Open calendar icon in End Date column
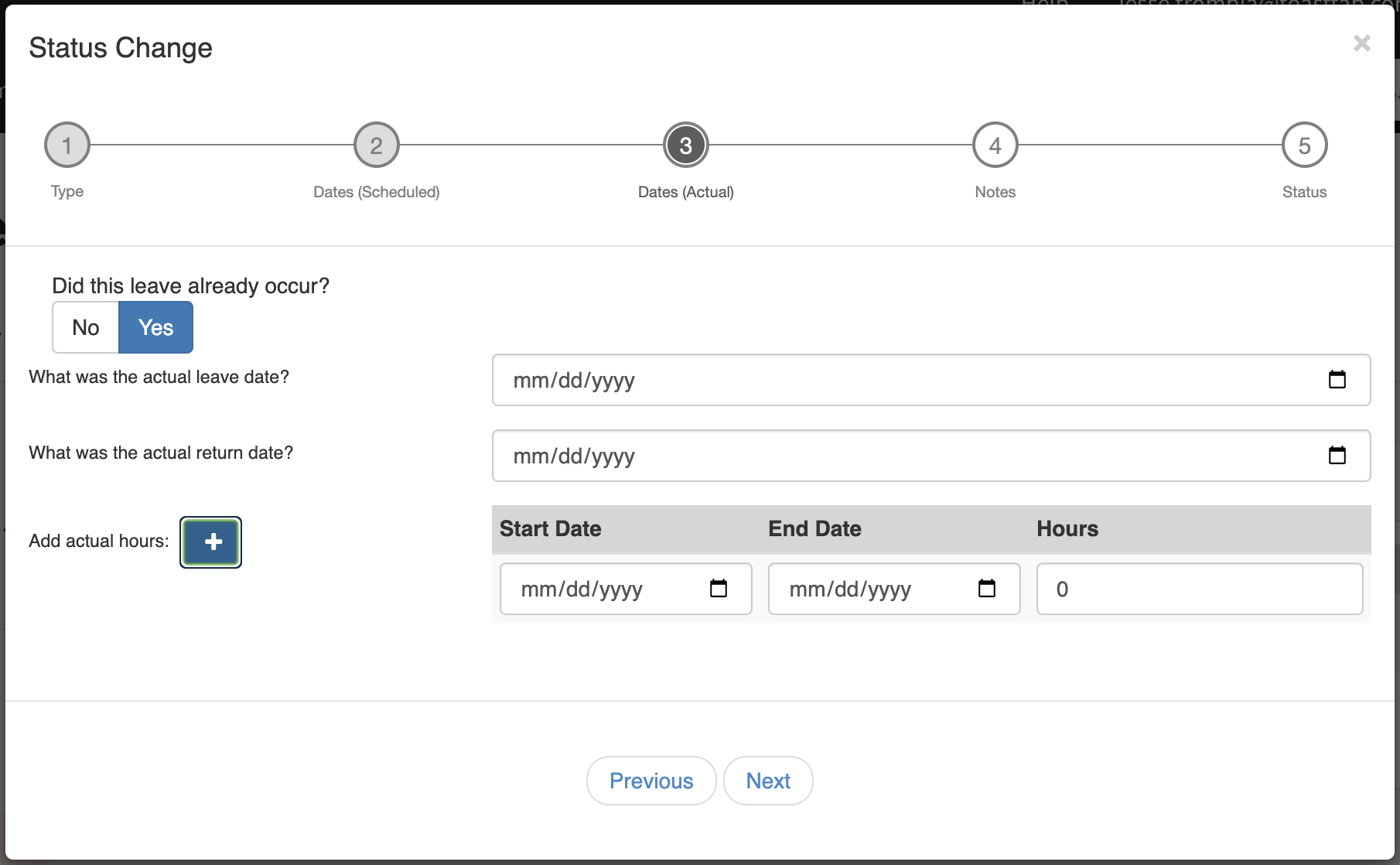This screenshot has width=1400, height=865. pyautogui.click(x=986, y=589)
